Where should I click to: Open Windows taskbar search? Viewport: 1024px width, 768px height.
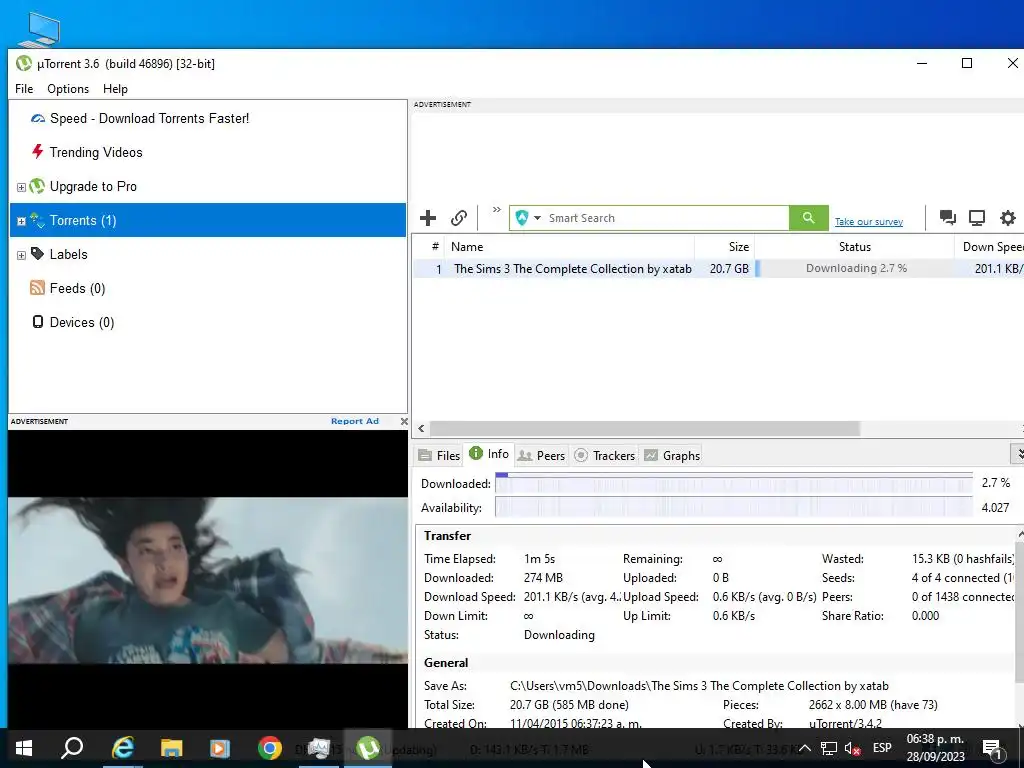(x=72, y=748)
